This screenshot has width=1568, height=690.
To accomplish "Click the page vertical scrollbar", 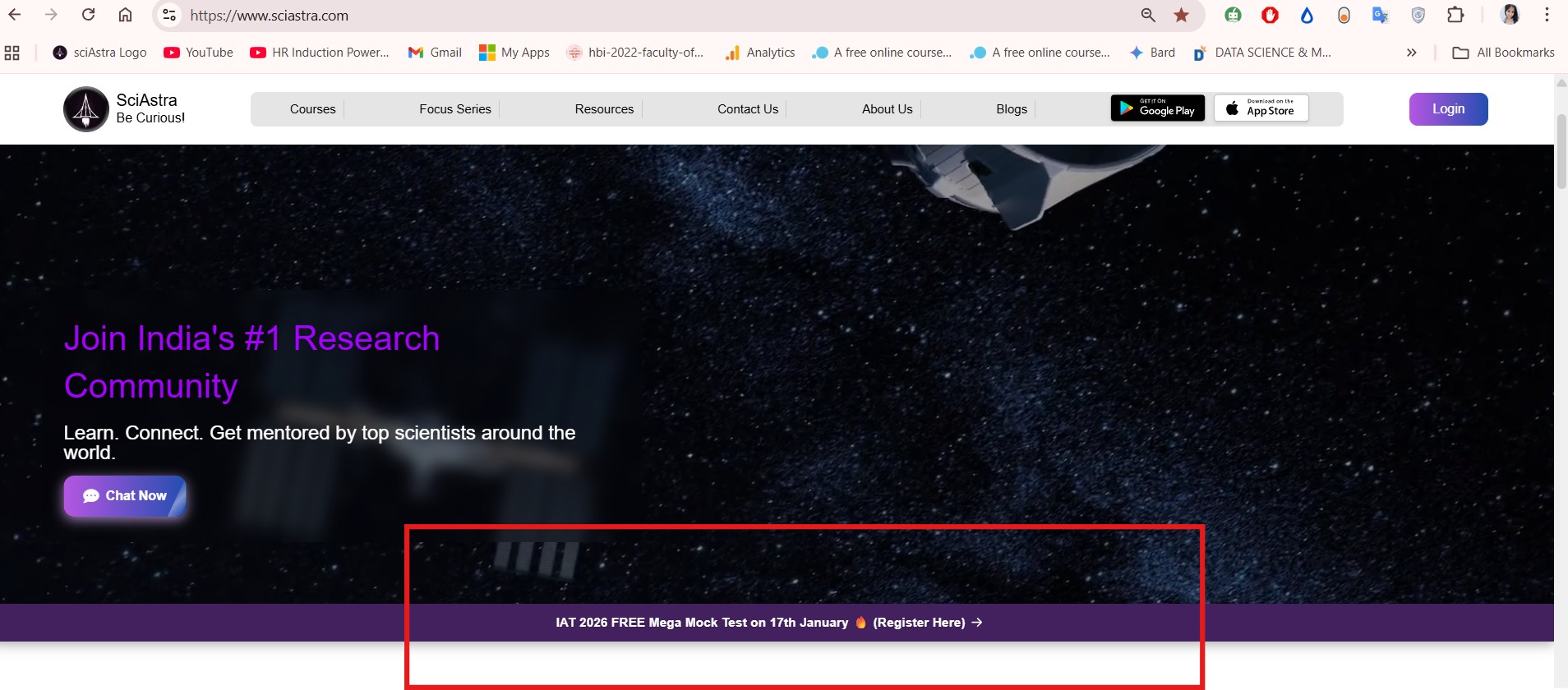I will [1561, 152].
